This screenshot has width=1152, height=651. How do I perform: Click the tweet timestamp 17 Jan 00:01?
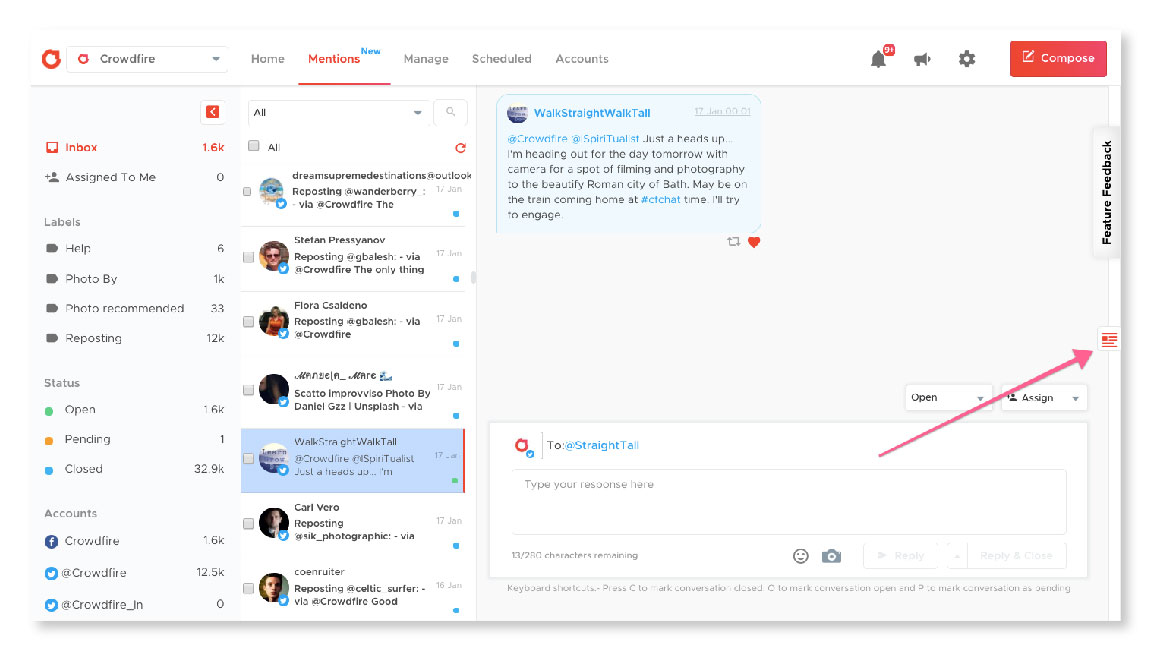point(722,112)
